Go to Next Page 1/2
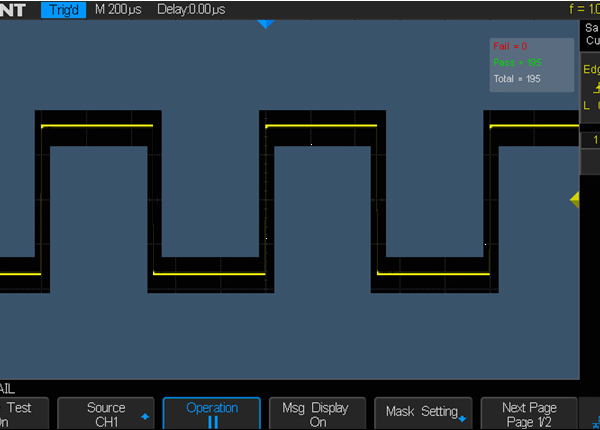The width and height of the screenshot is (600, 430). point(528,414)
